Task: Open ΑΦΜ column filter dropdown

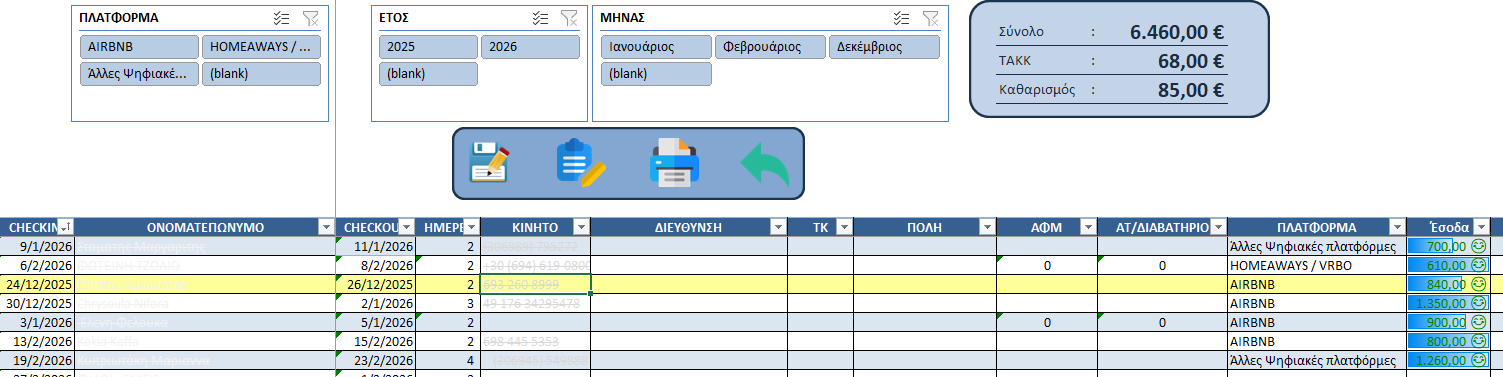Action: click(1088, 227)
